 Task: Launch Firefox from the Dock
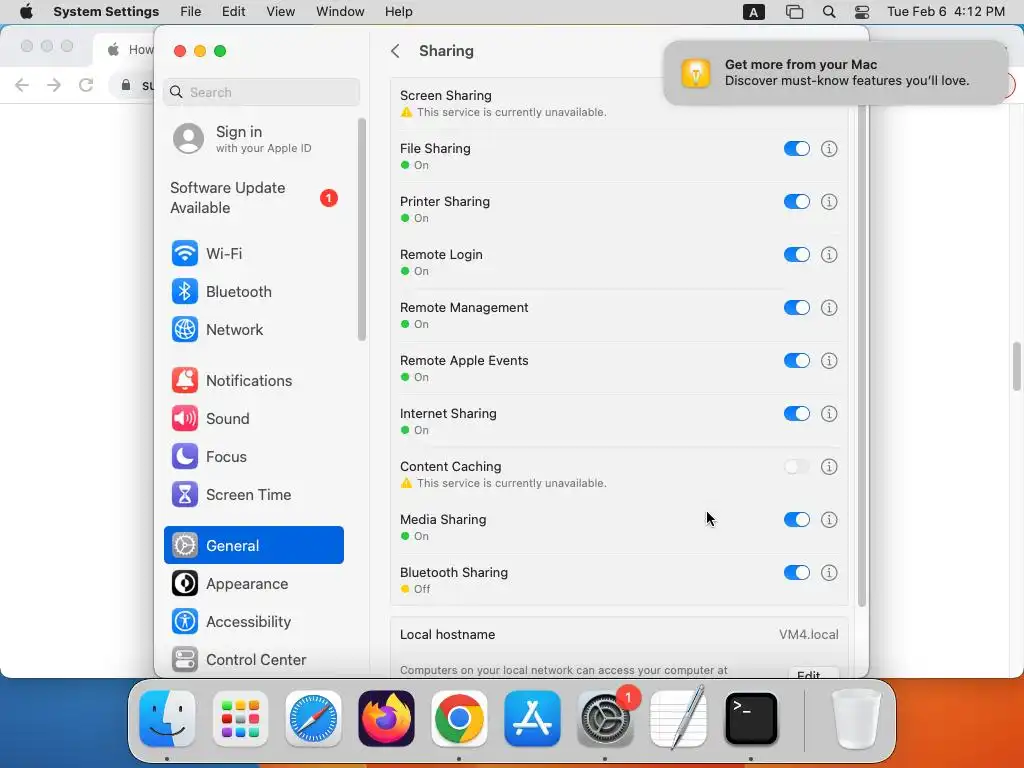[x=387, y=718]
